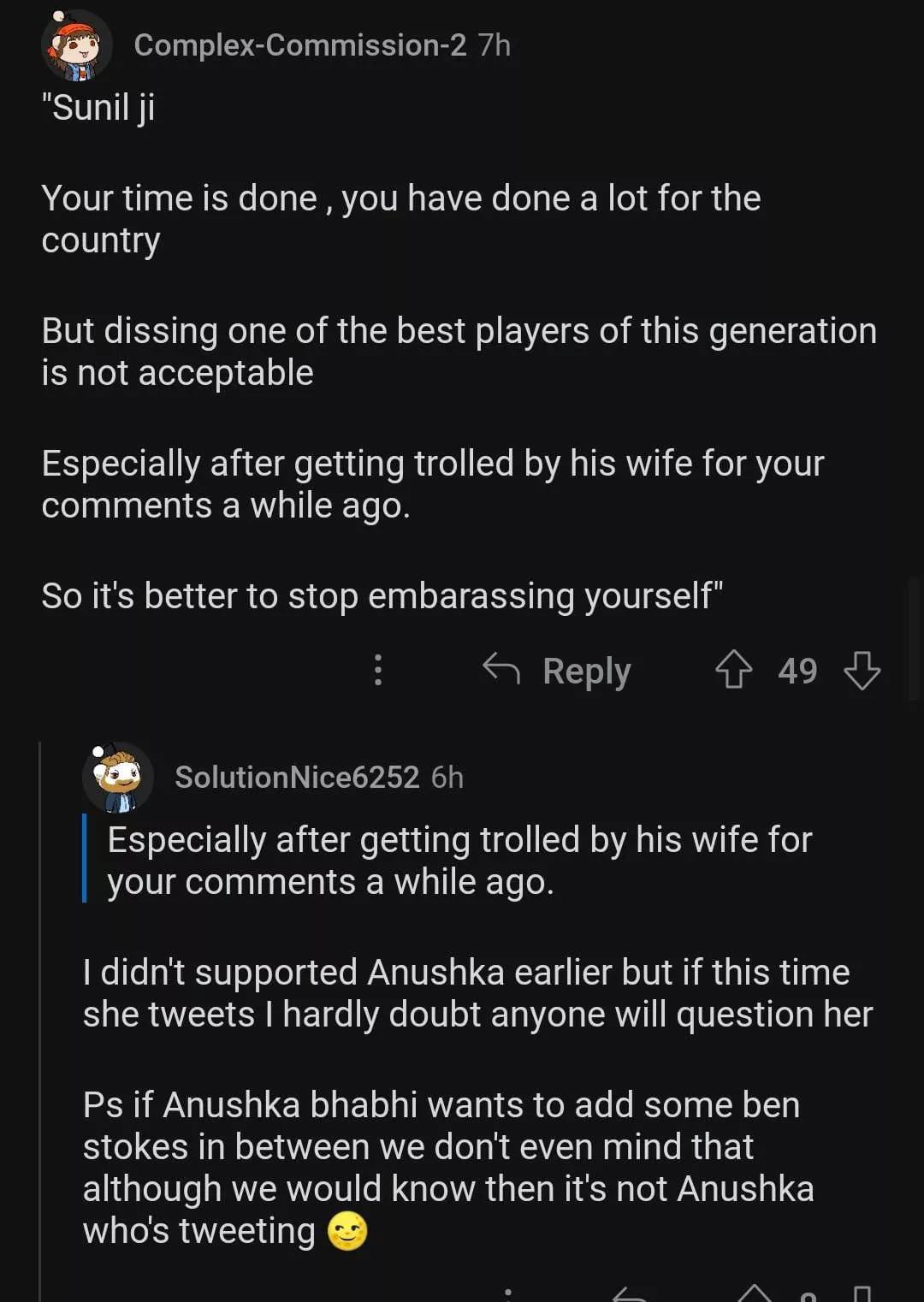
Task: Visit the Complex-Commission-2 user profile
Action: [x=300, y=45]
